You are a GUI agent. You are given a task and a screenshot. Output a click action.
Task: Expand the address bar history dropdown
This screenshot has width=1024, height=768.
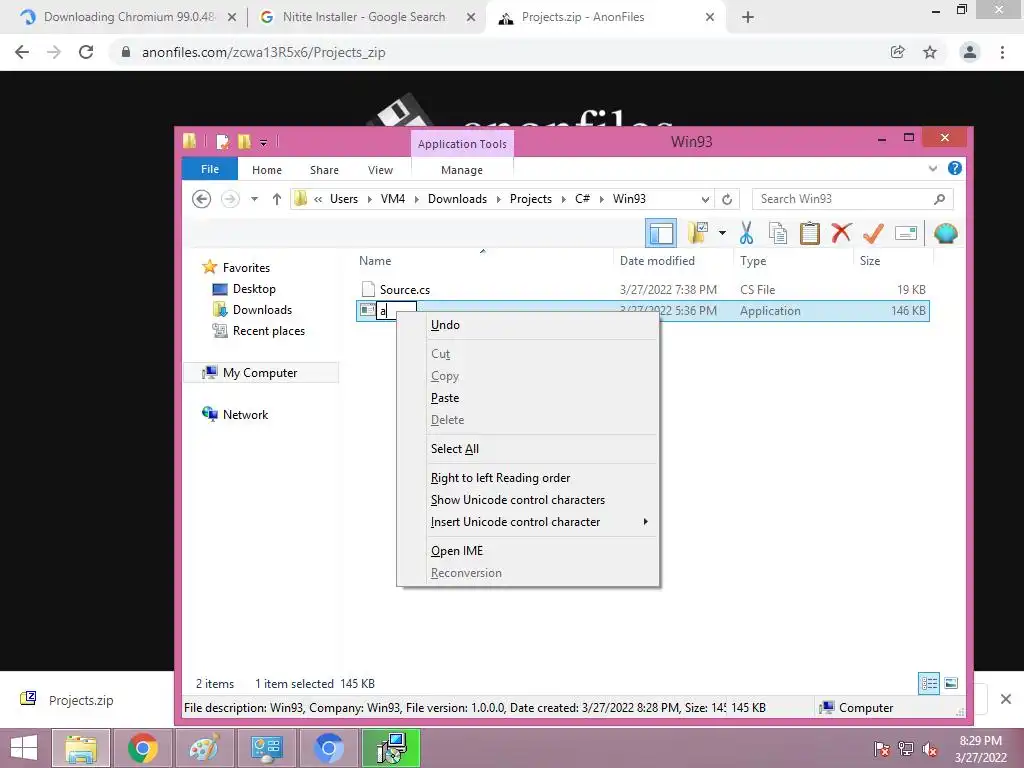pos(705,199)
